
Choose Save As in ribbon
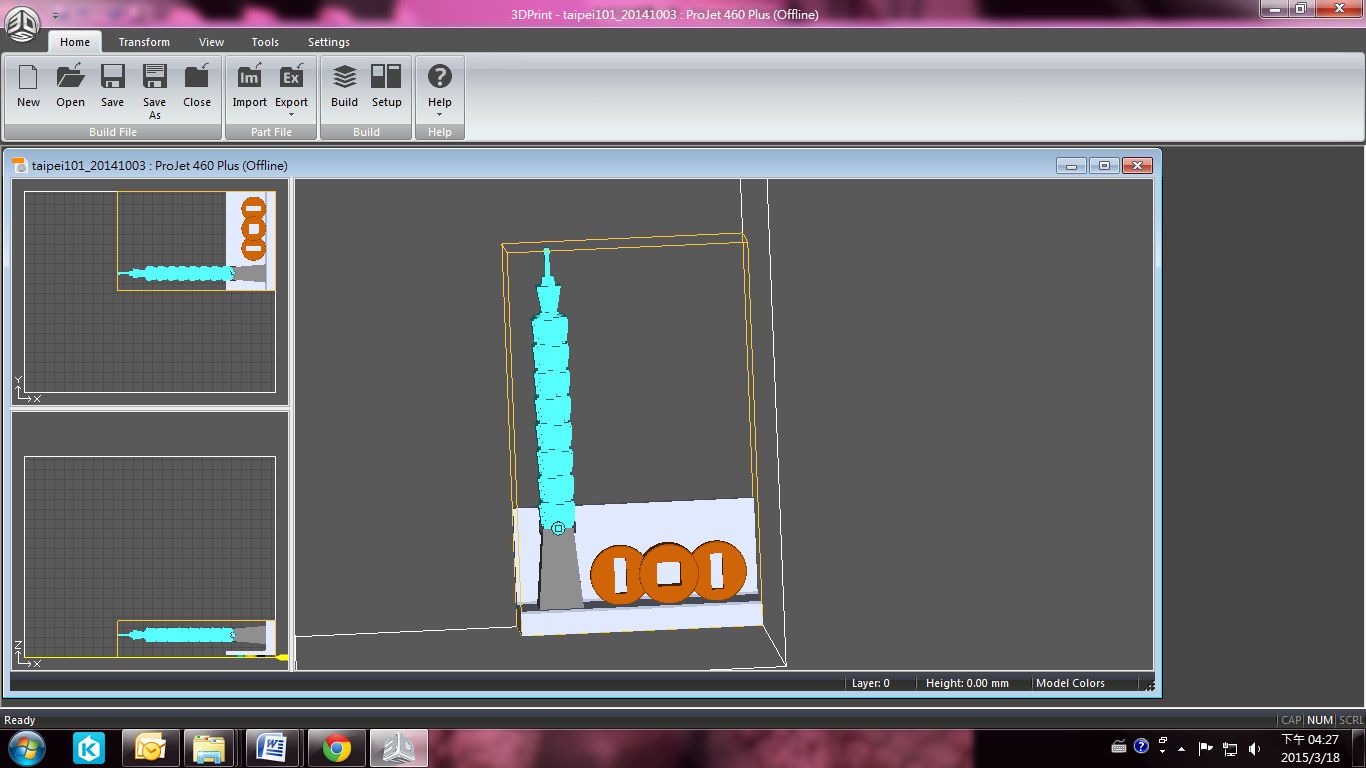point(154,91)
